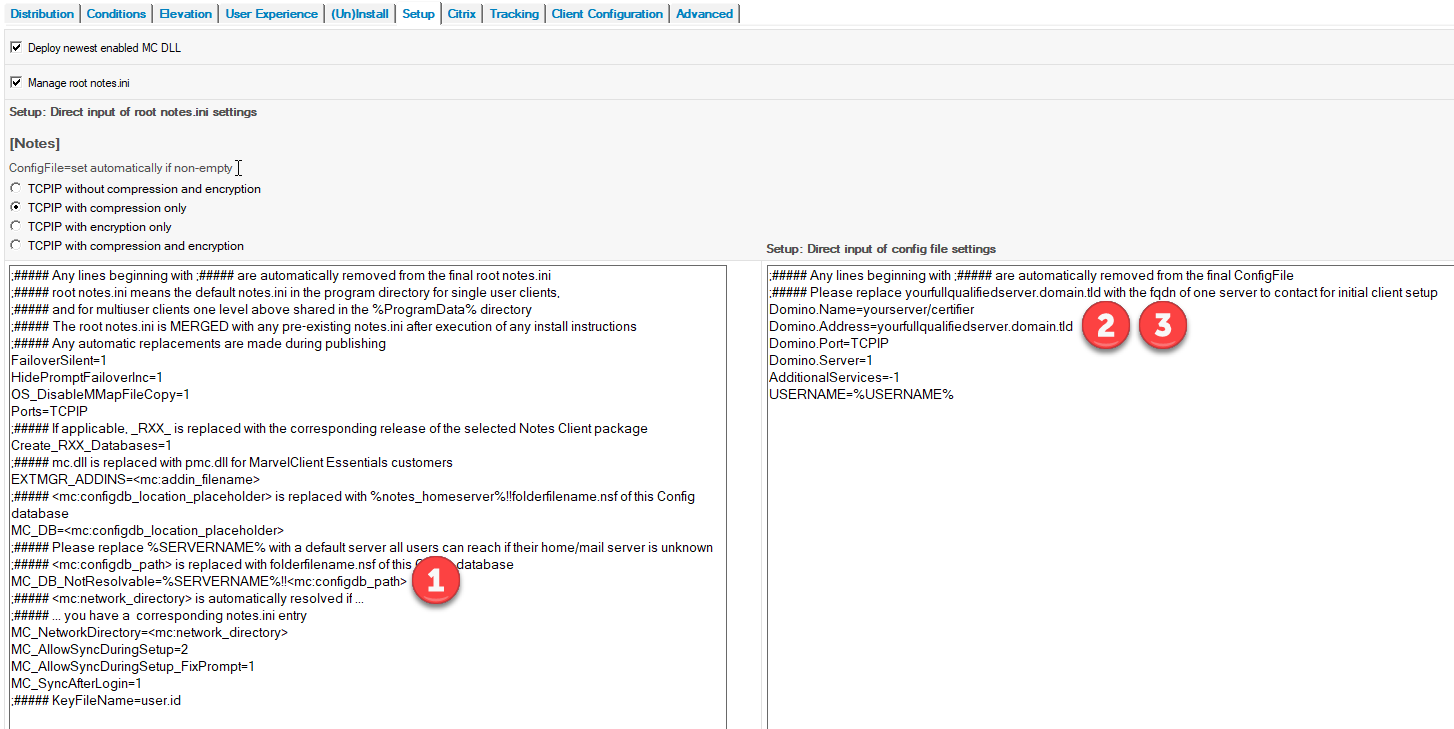Image resolution: width=1454 pixels, height=729 pixels.
Task: Click the MC_SyncAfterLogin=1 line in notes.ini box
Action: tap(76, 683)
